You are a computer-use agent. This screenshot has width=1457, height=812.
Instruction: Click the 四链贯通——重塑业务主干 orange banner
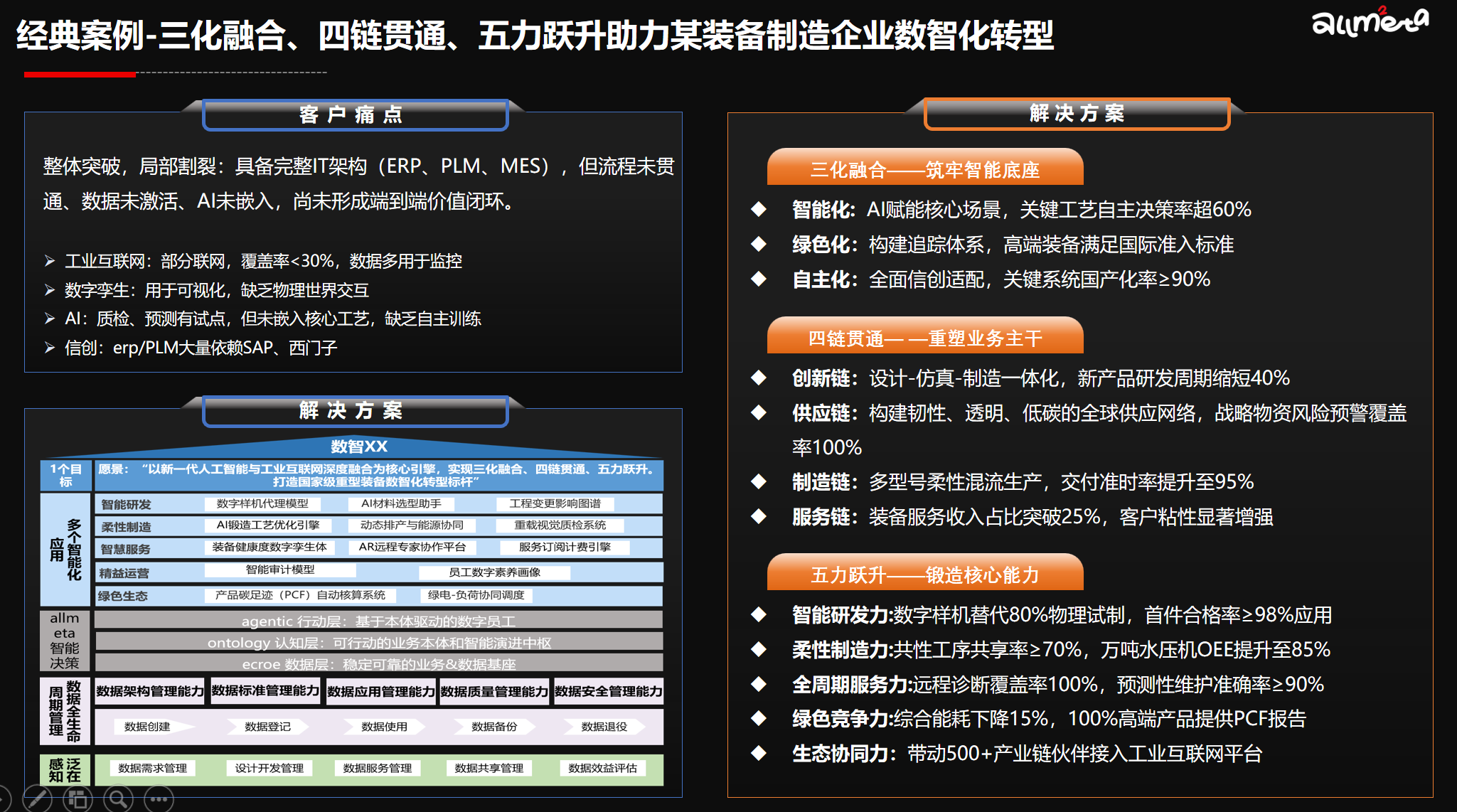coord(924,337)
